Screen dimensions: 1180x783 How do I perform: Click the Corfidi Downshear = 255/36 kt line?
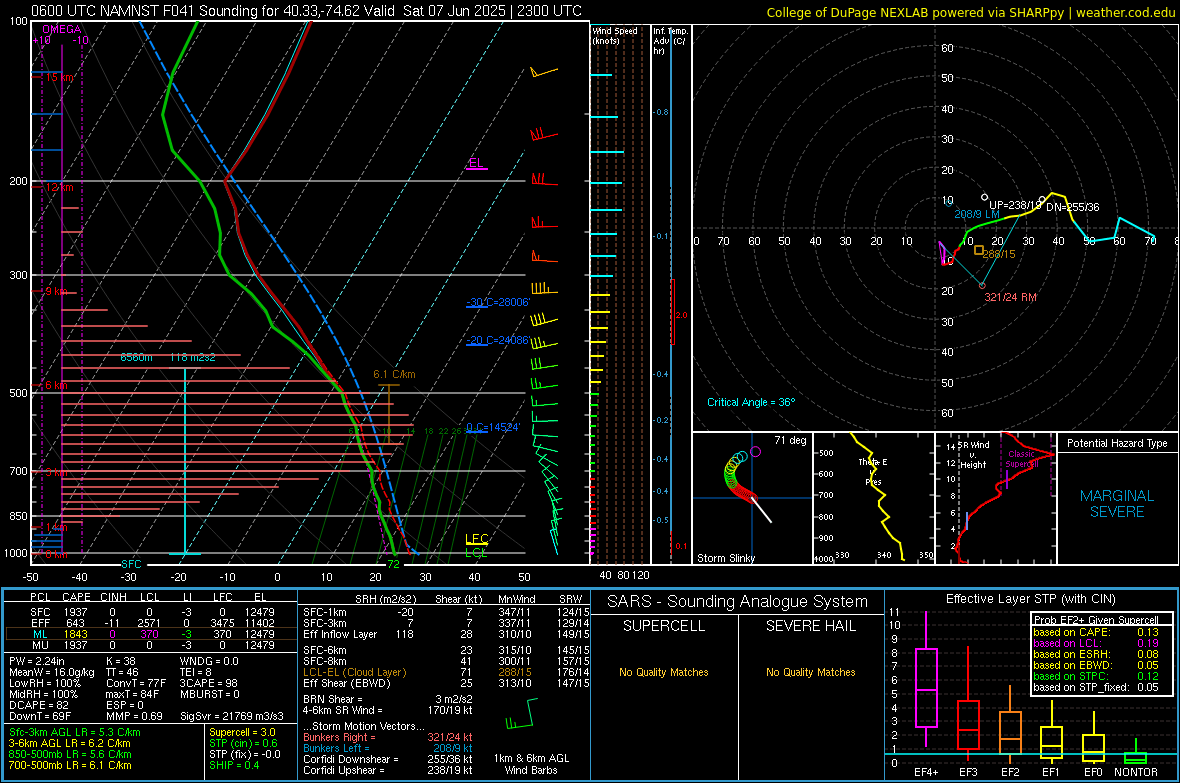[388, 759]
